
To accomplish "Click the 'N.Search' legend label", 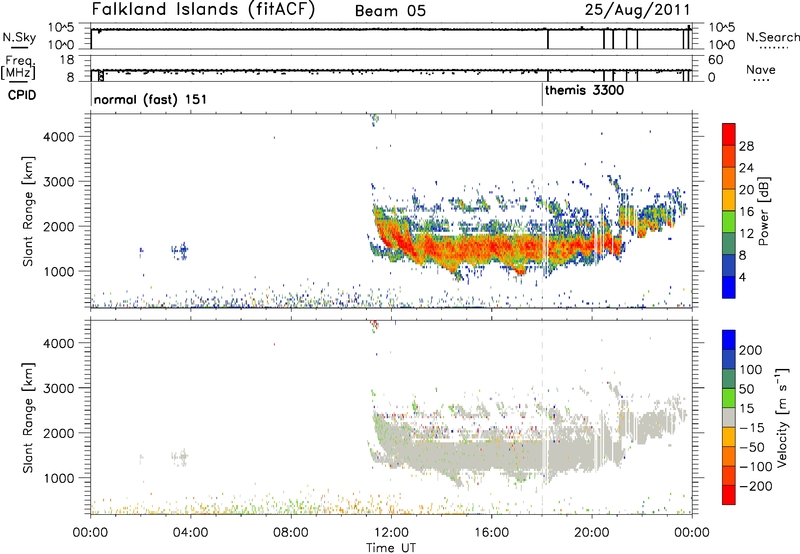I will 772,37.
